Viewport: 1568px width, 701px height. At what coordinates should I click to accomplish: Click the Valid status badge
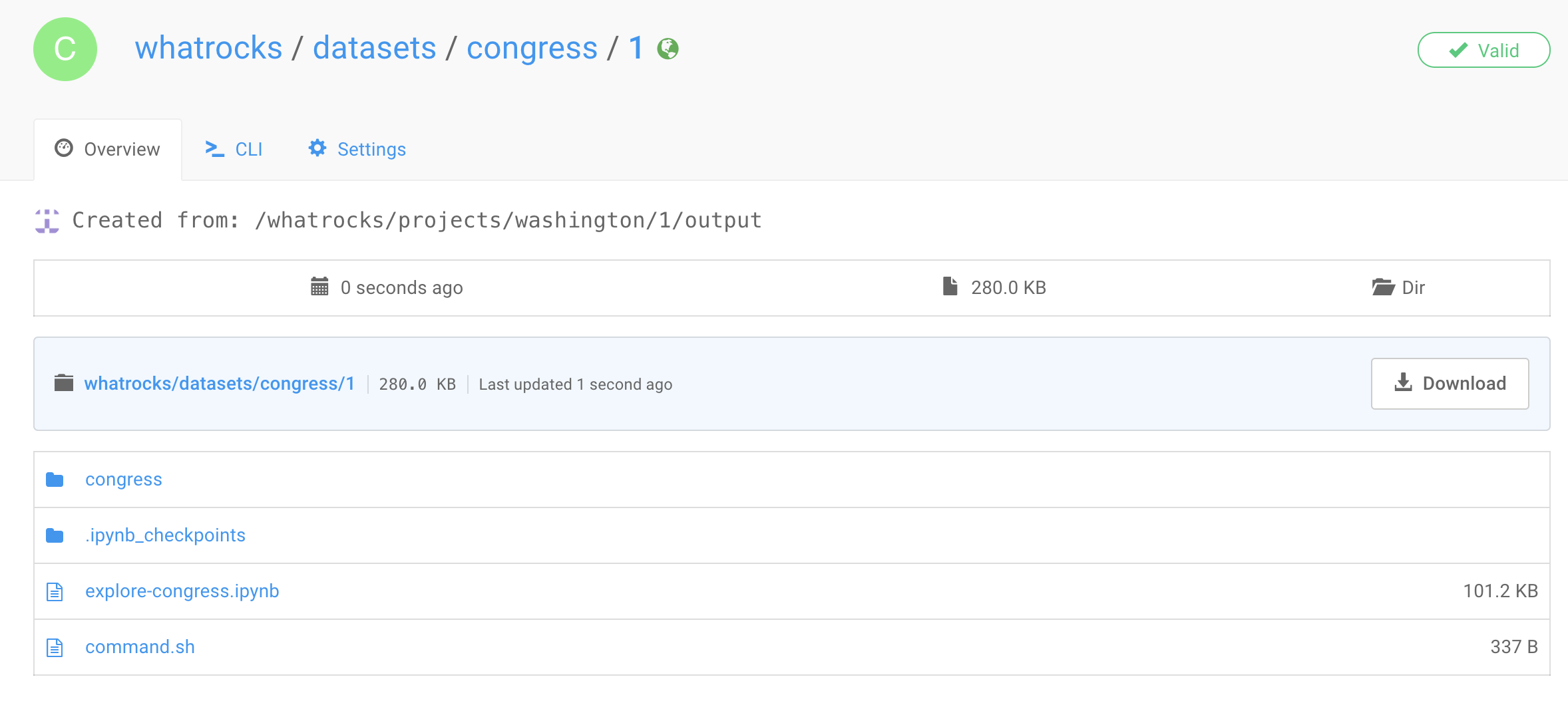point(1483,51)
